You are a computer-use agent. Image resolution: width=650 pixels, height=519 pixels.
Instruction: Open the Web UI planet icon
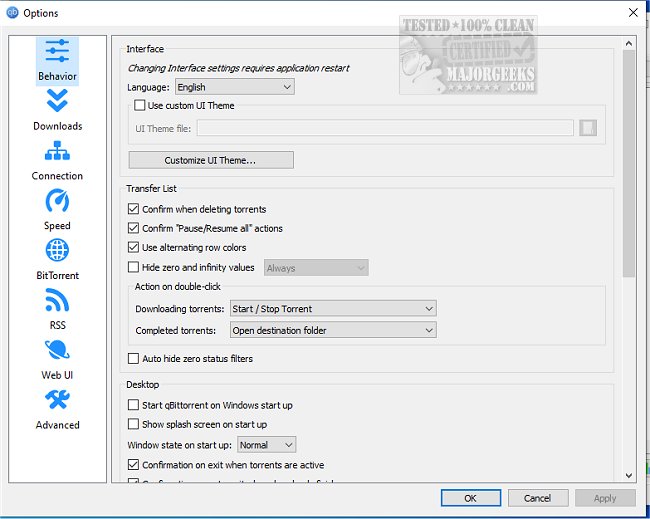click(x=57, y=350)
